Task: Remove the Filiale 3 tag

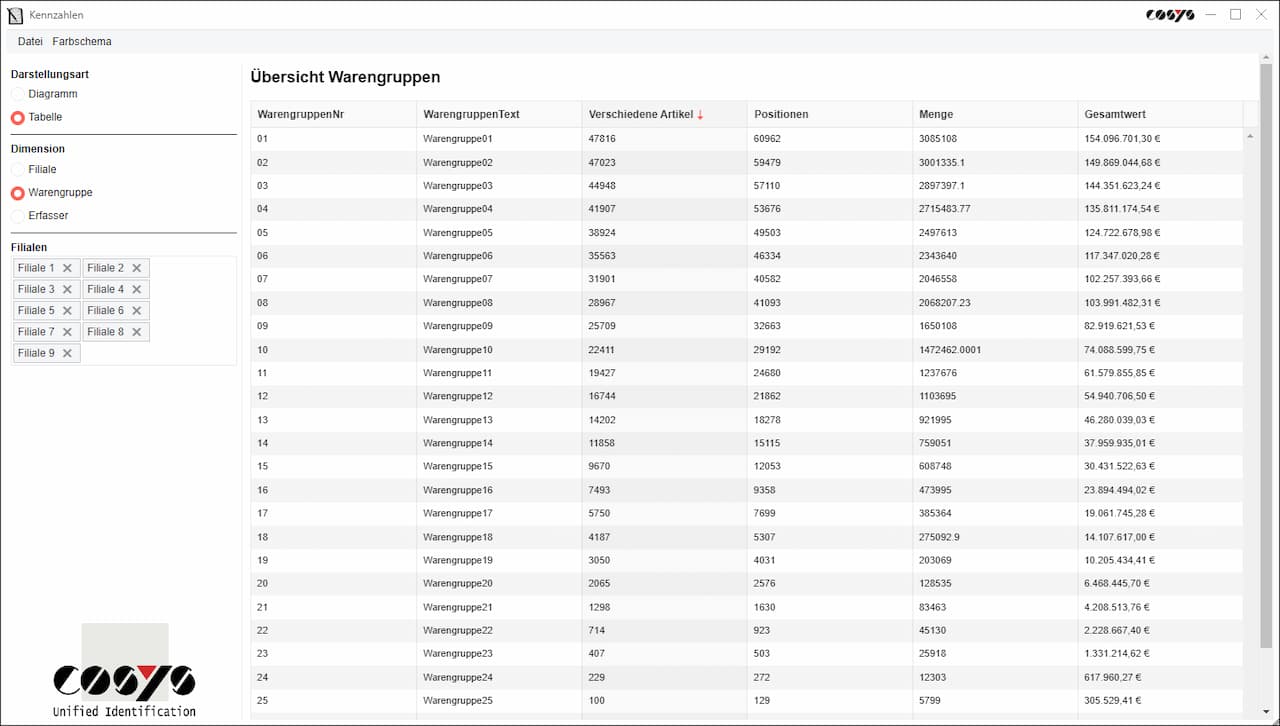Action: point(67,289)
